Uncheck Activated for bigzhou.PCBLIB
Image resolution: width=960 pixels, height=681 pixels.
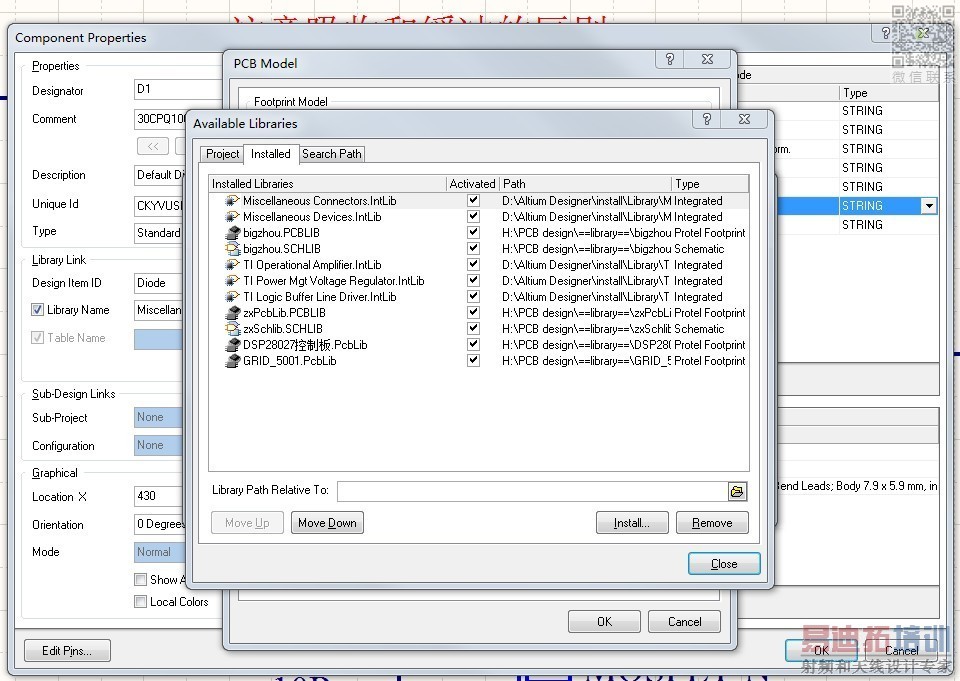[x=473, y=232]
